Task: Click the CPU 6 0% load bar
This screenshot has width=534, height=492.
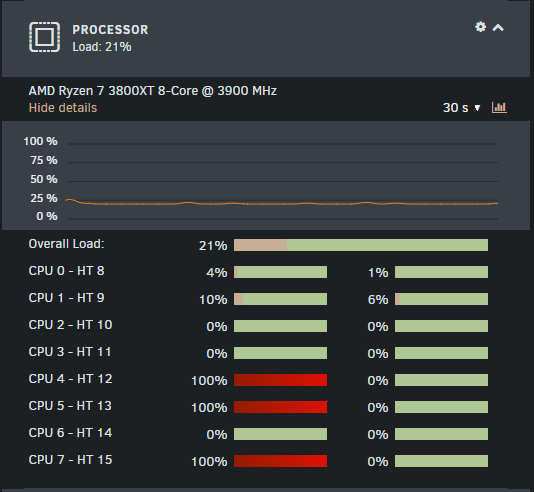Action: tap(280, 434)
